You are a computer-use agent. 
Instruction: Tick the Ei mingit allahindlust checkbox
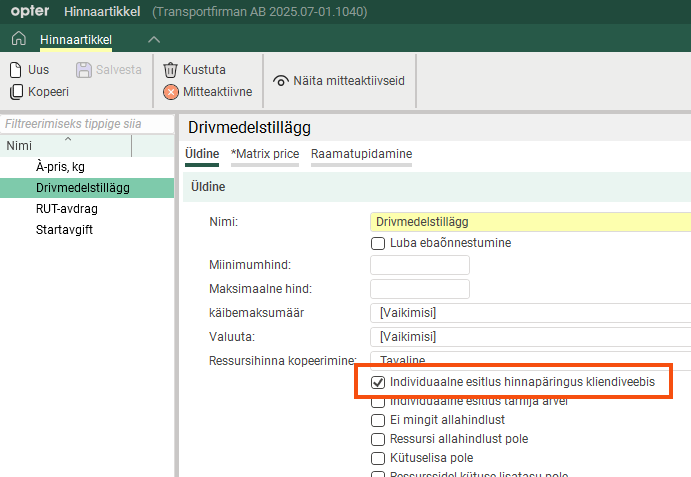(378, 420)
